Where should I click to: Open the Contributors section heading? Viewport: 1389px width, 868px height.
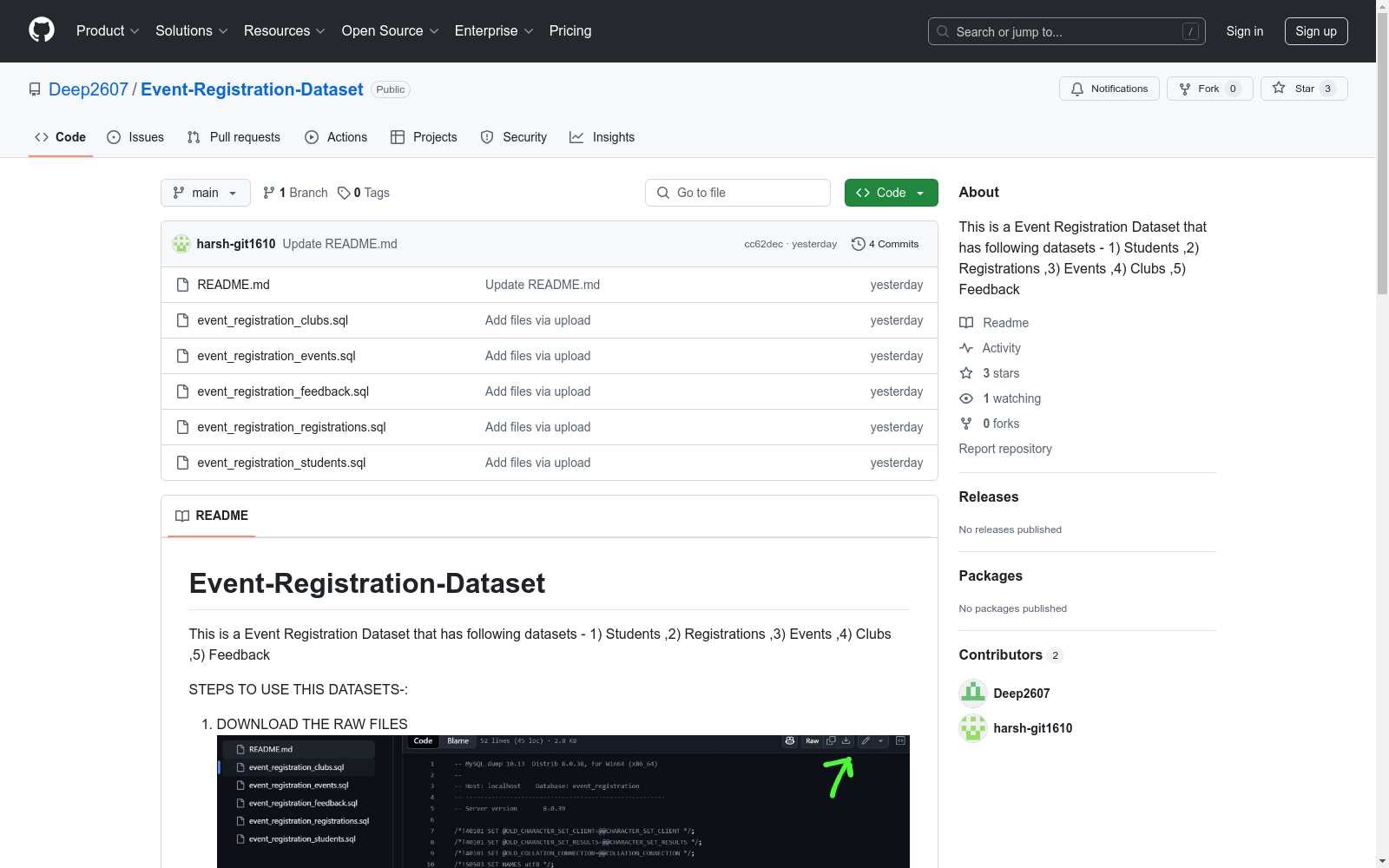(1011, 655)
